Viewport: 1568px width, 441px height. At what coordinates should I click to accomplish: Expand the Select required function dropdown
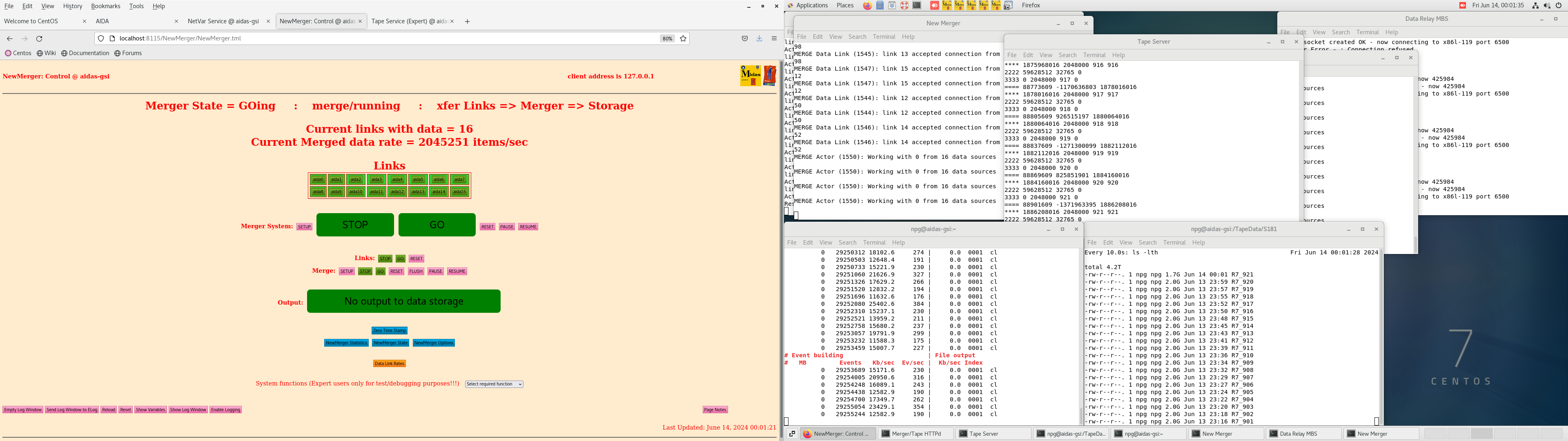click(x=494, y=384)
